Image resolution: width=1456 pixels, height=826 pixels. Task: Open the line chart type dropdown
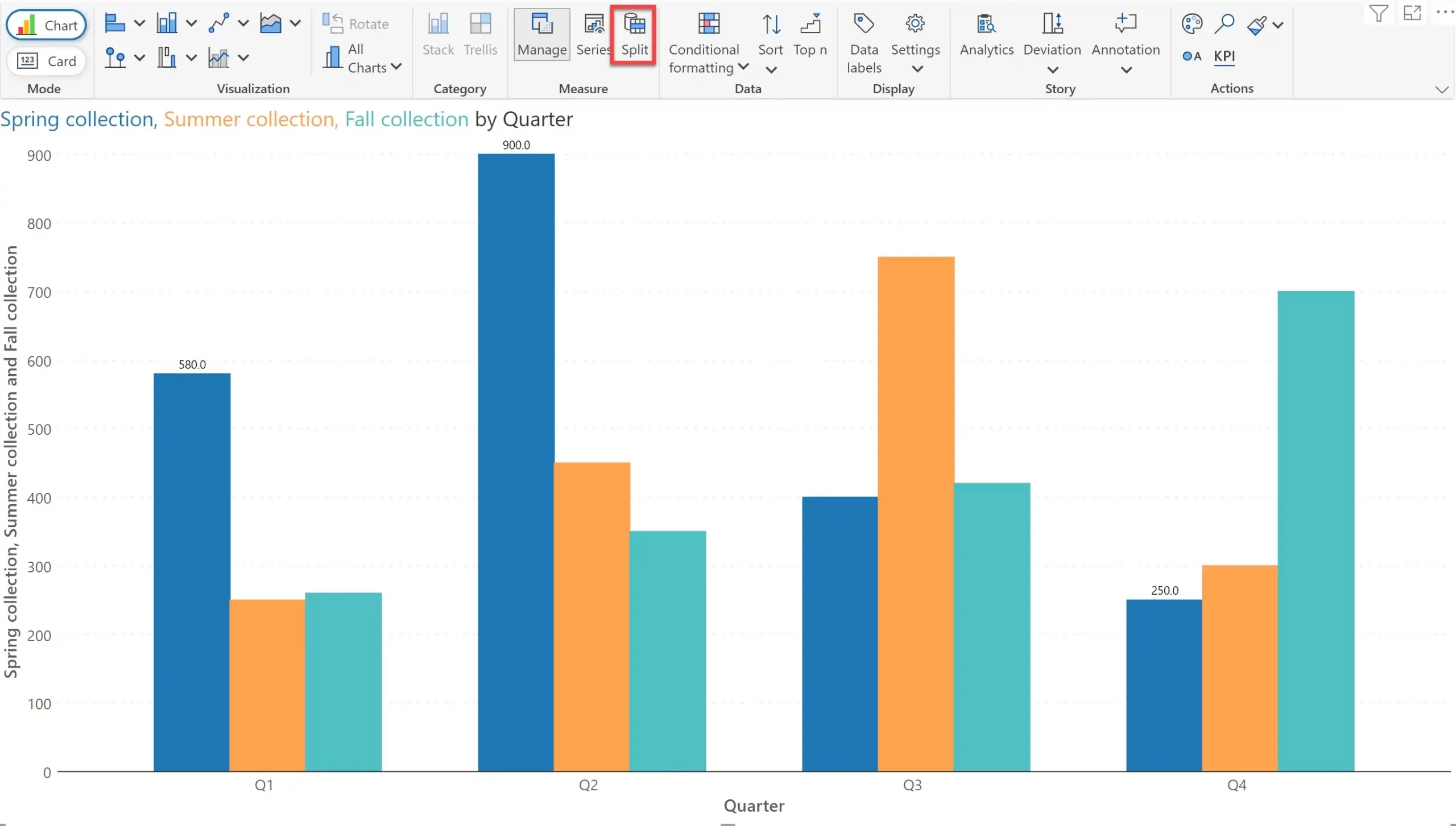click(243, 23)
